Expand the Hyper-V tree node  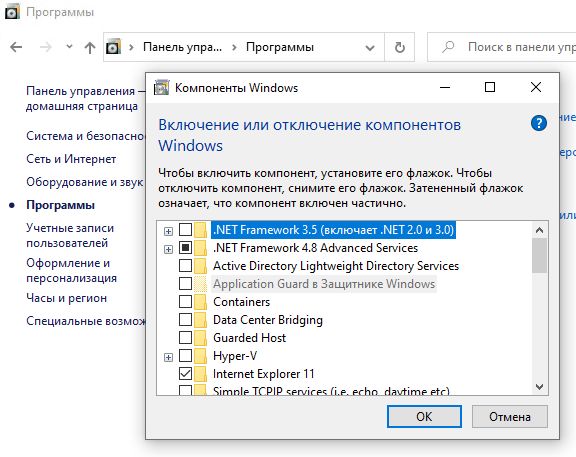click(x=168, y=357)
